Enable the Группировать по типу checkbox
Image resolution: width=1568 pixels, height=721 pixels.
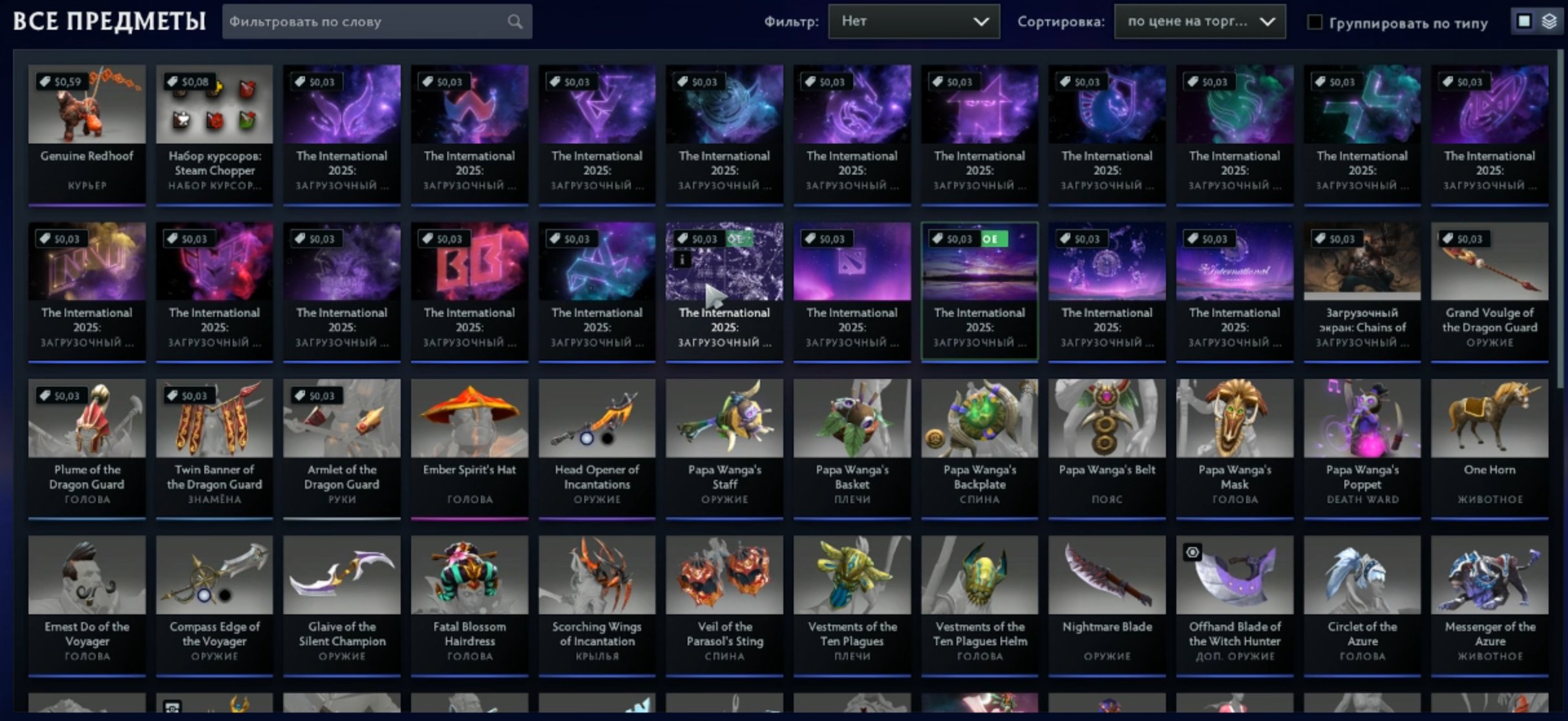tap(1315, 22)
